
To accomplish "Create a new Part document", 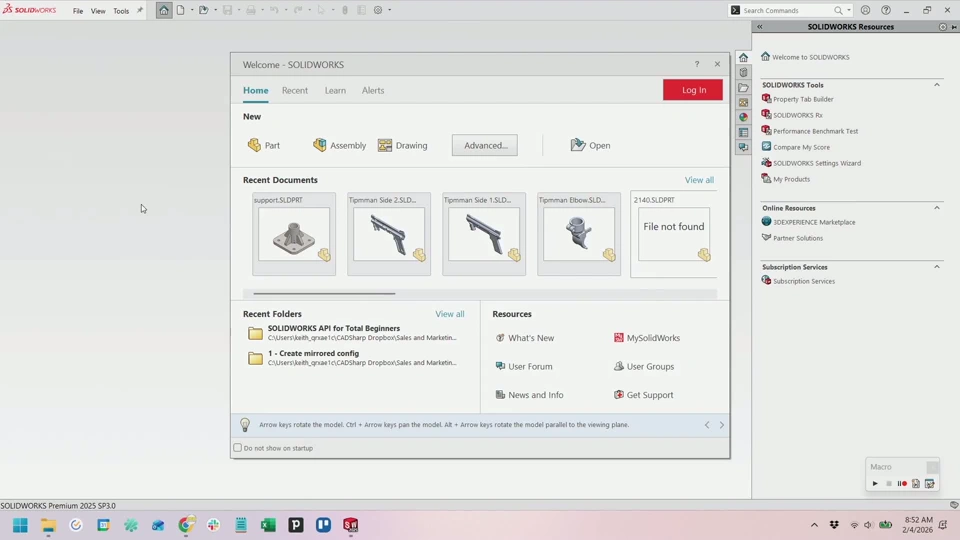I will click(264, 145).
